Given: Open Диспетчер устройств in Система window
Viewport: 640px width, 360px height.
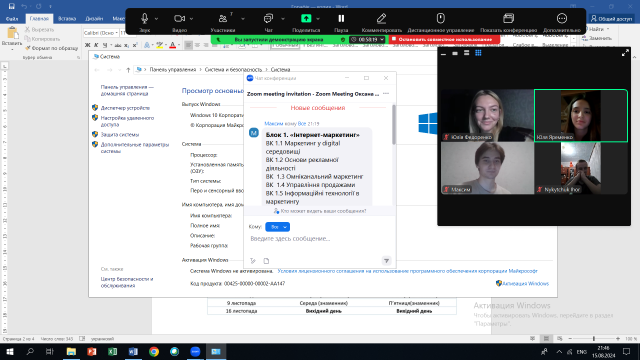Looking at the screenshot, I should [125, 108].
